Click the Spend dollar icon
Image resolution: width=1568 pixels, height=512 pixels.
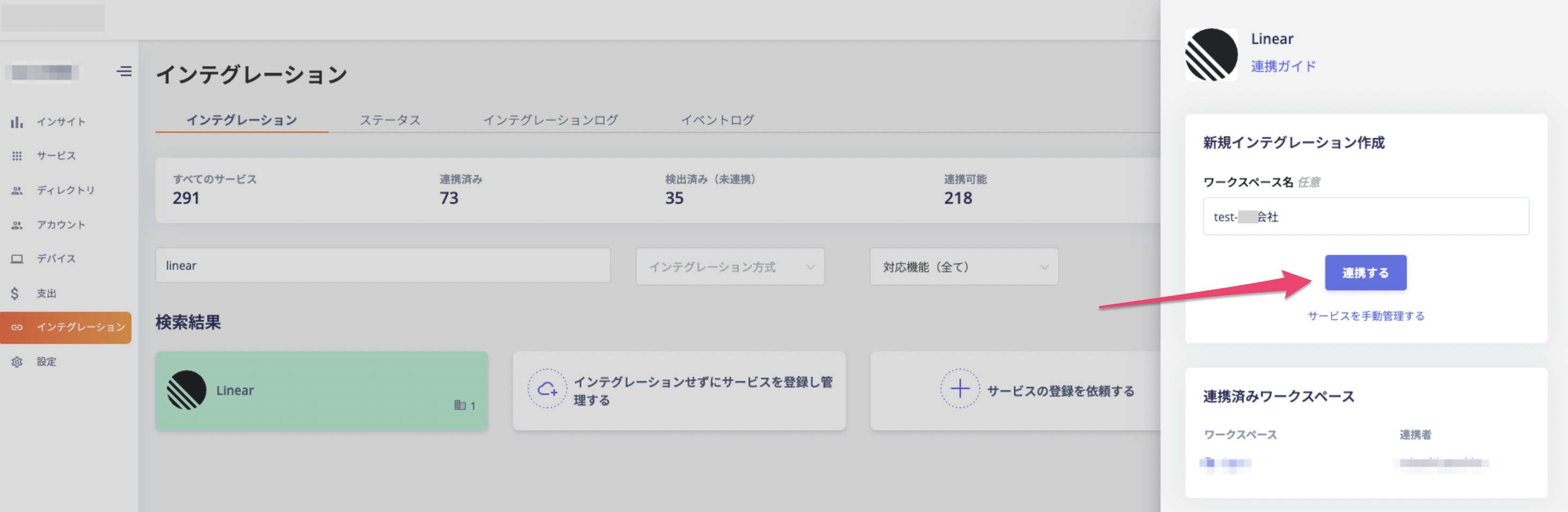pos(14,293)
